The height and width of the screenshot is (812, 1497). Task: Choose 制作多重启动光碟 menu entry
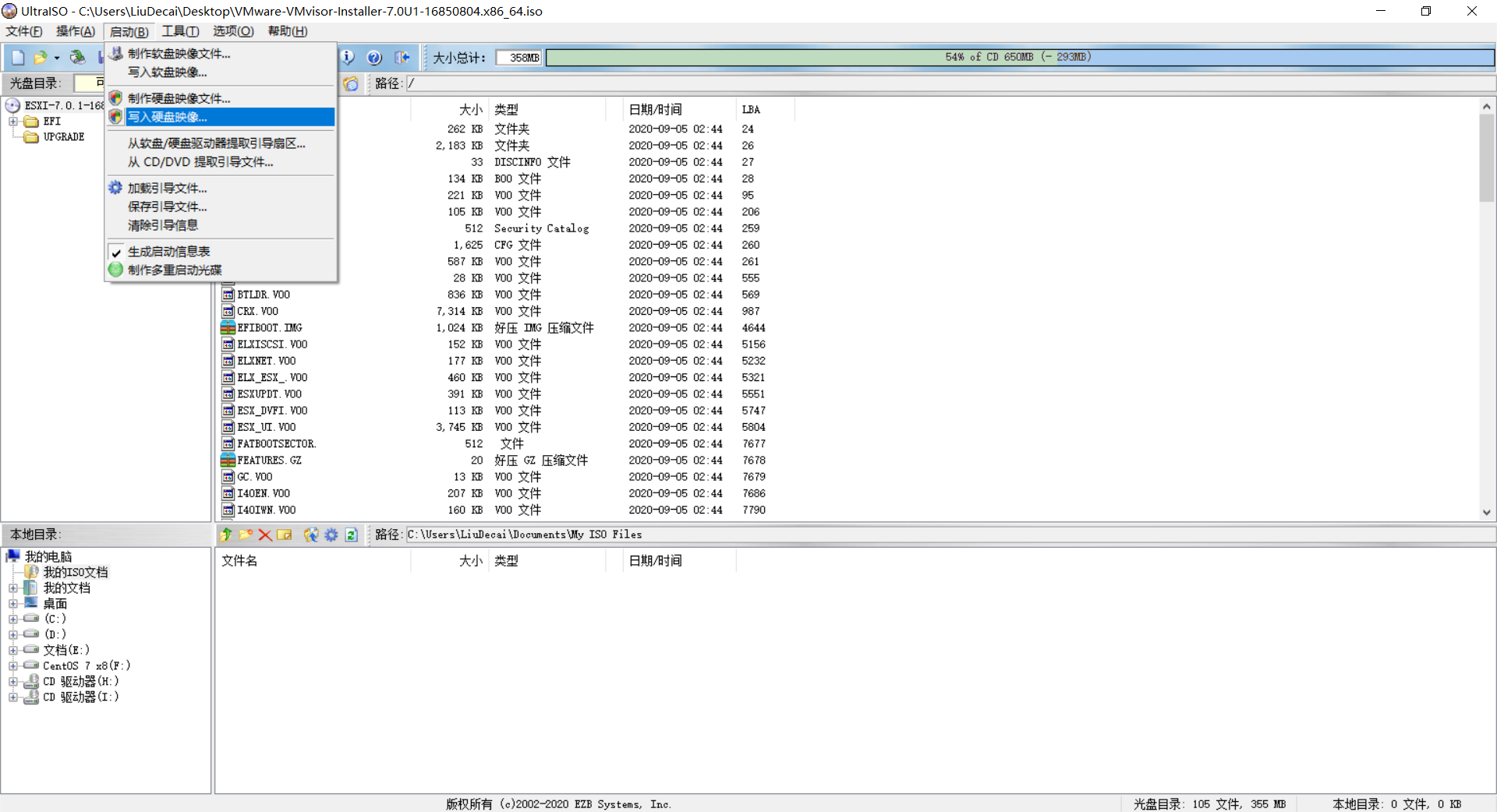[x=221, y=270]
